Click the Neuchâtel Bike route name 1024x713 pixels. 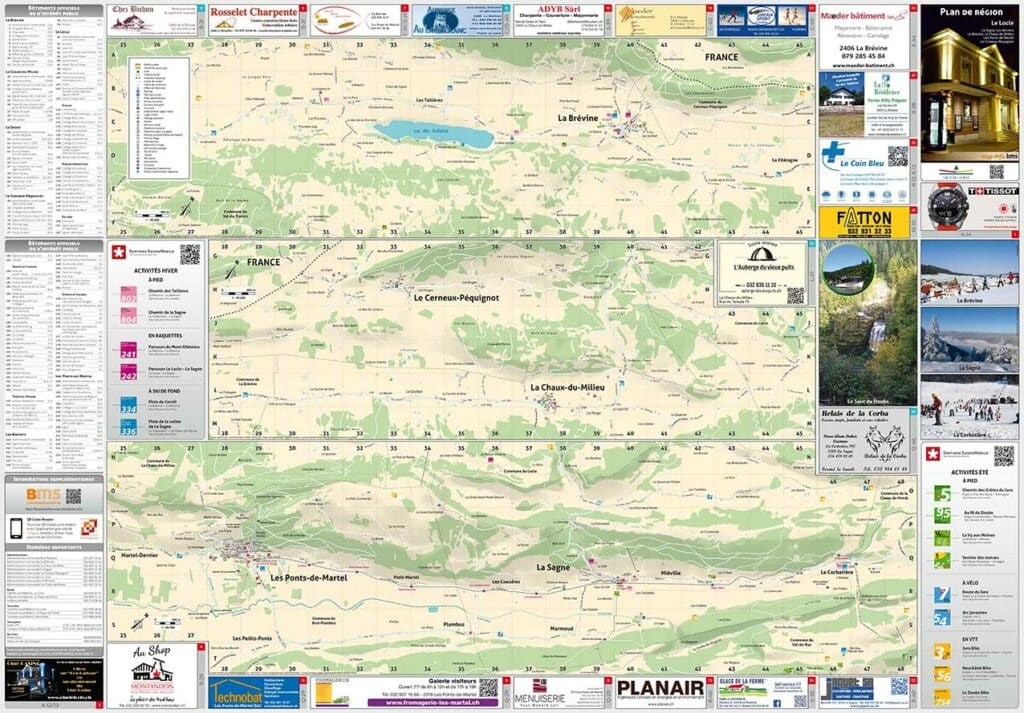tap(976, 670)
